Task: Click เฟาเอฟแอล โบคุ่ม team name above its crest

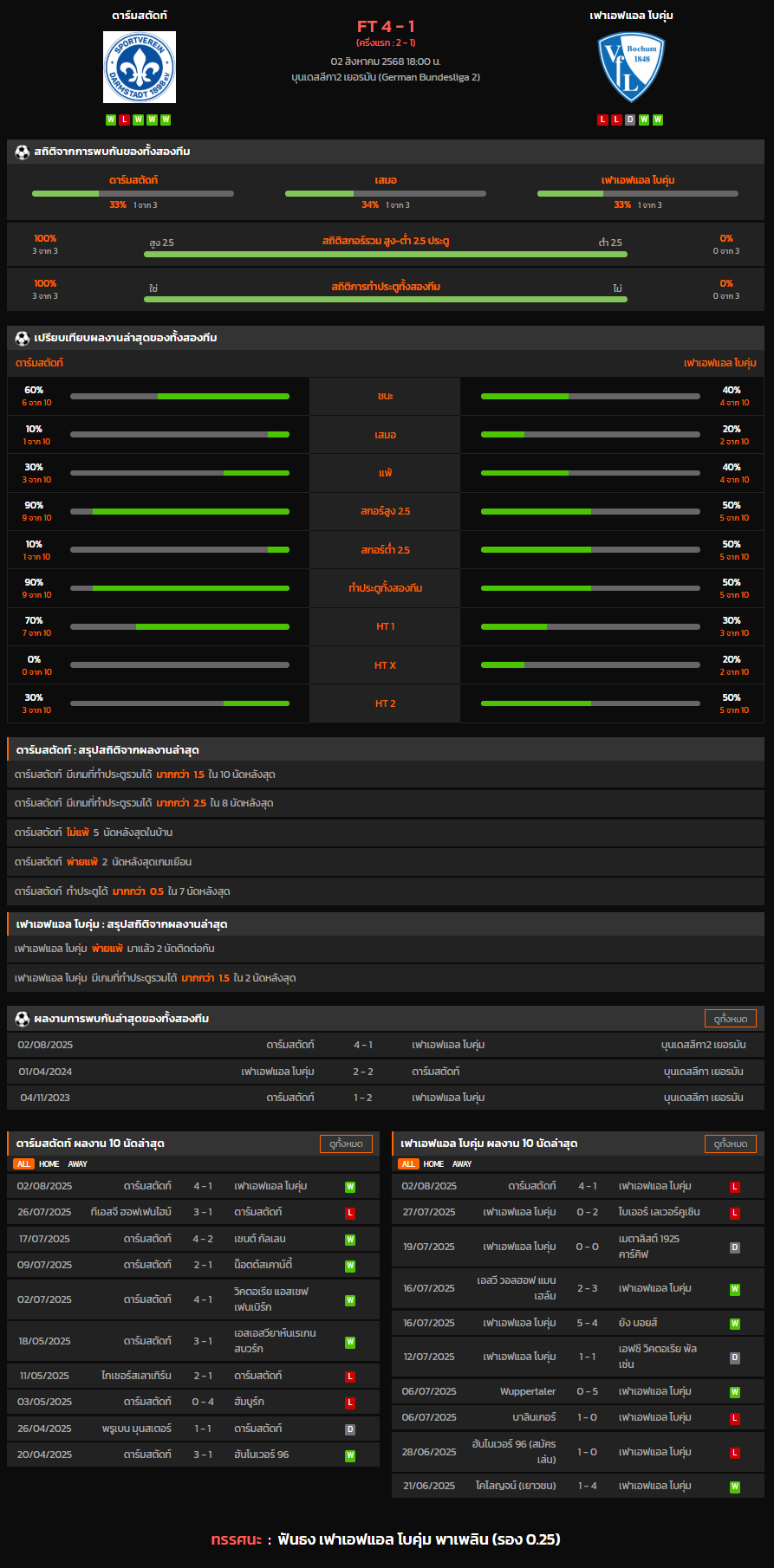Action: (x=631, y=16)
